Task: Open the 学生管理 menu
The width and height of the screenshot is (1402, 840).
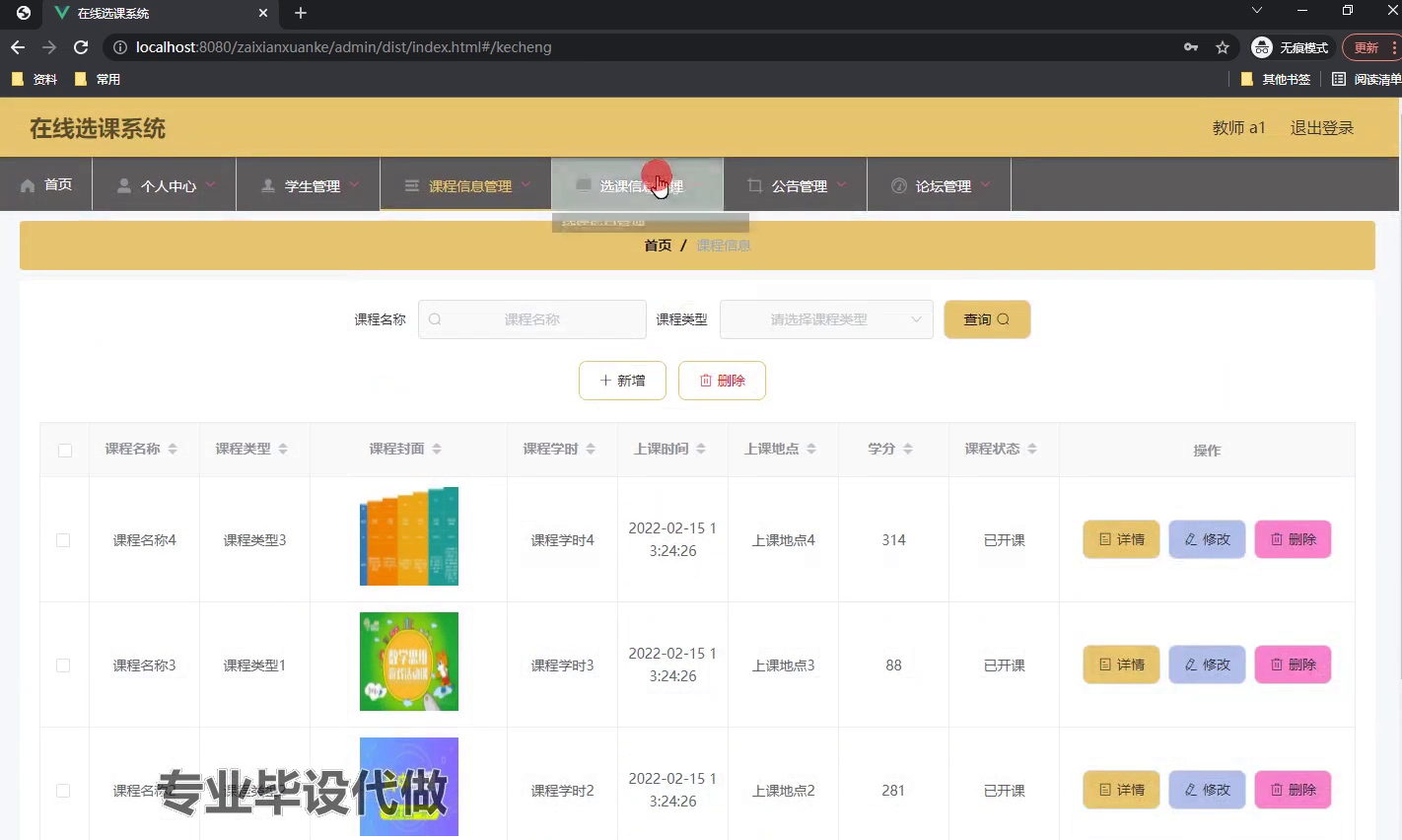Action: tap(309, 184)
